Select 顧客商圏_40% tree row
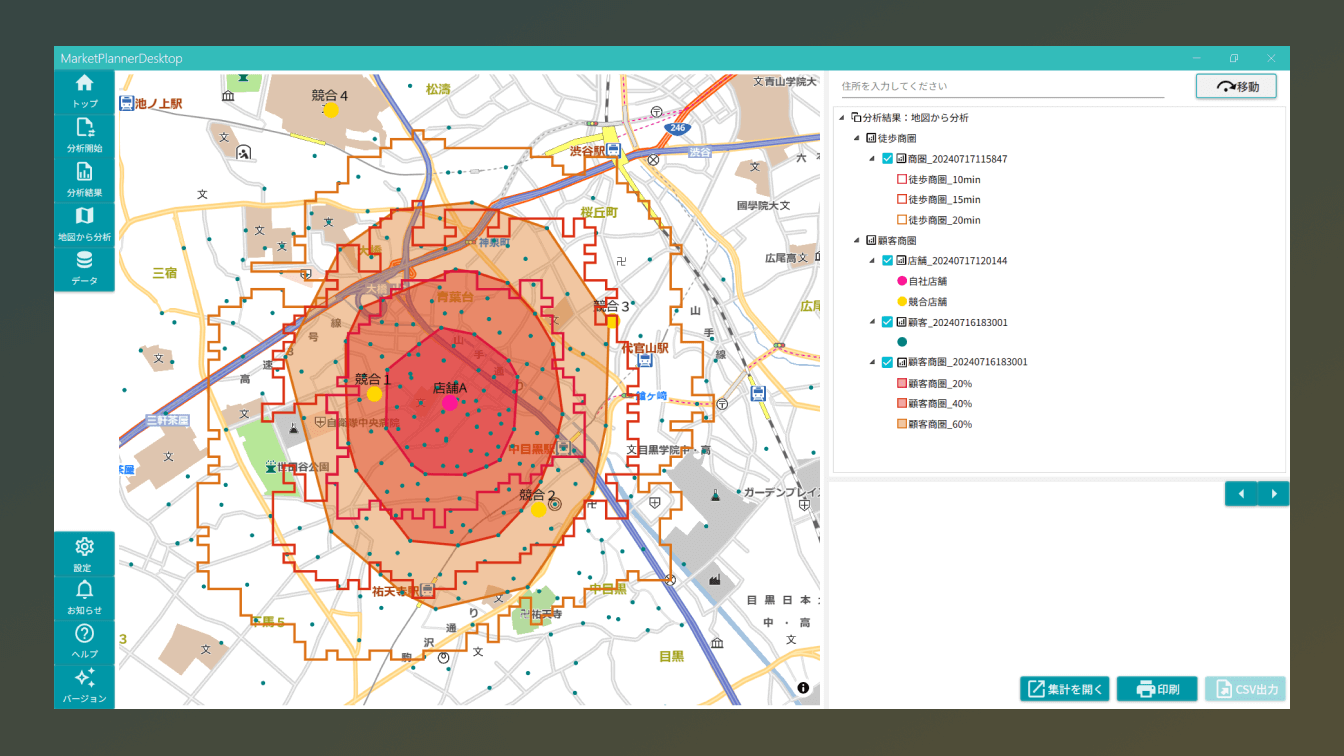Screen dimensions: 1344x756 point(935,404)
